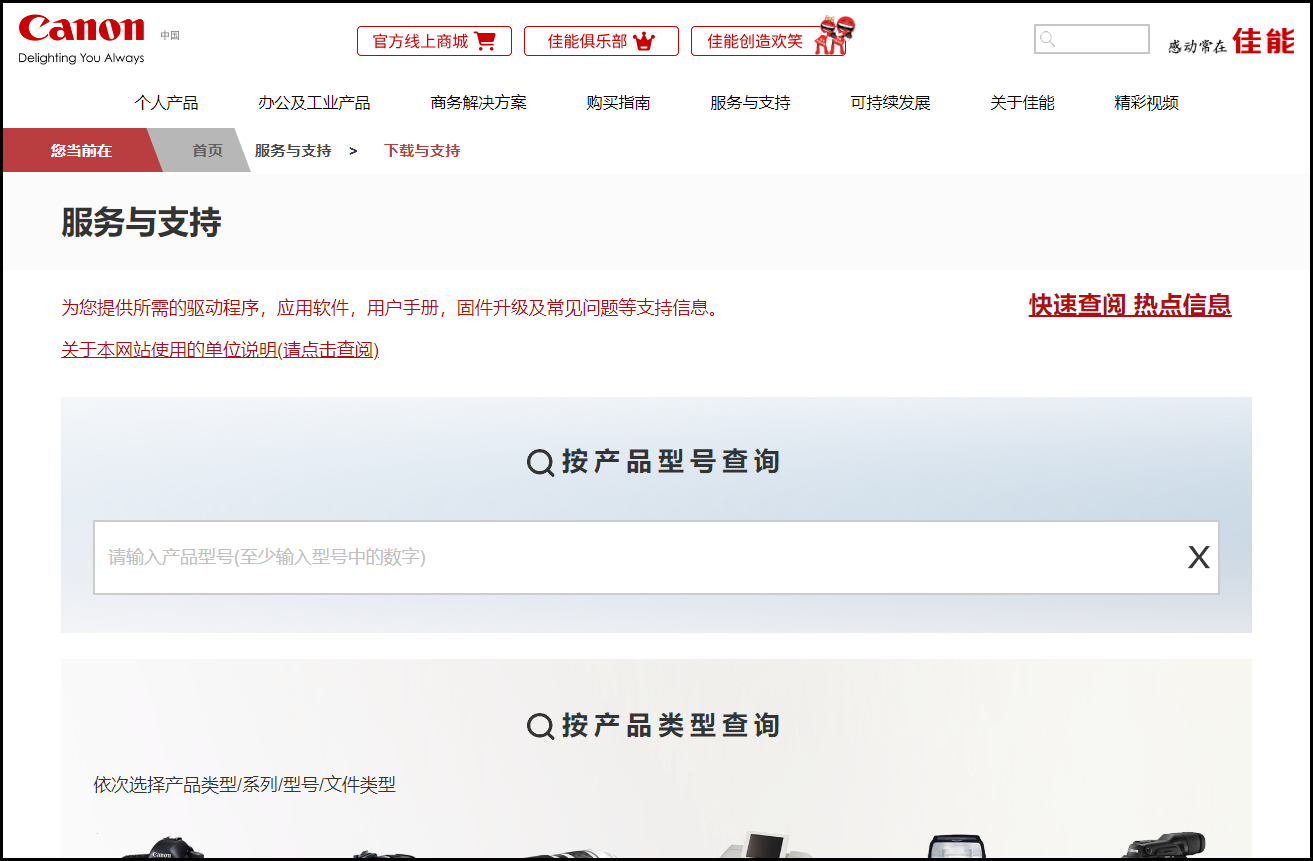Viewport: 1313px width, 861px height.
Task: Click 服务与支持 breadcrumb link
Action: 293,151
